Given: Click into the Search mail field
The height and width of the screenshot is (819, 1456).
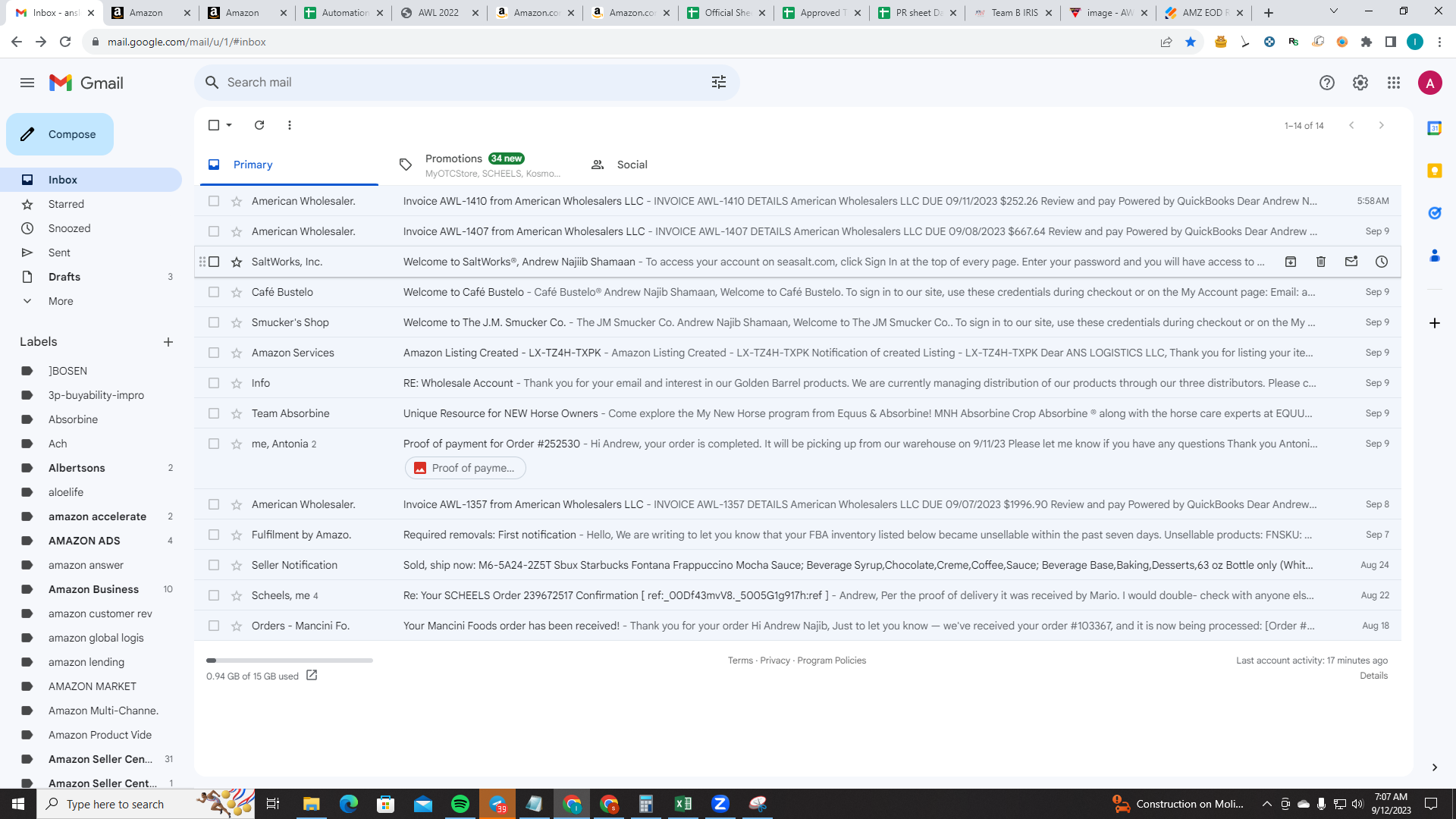Looking at the screenshot, I should tap(463, 82).
